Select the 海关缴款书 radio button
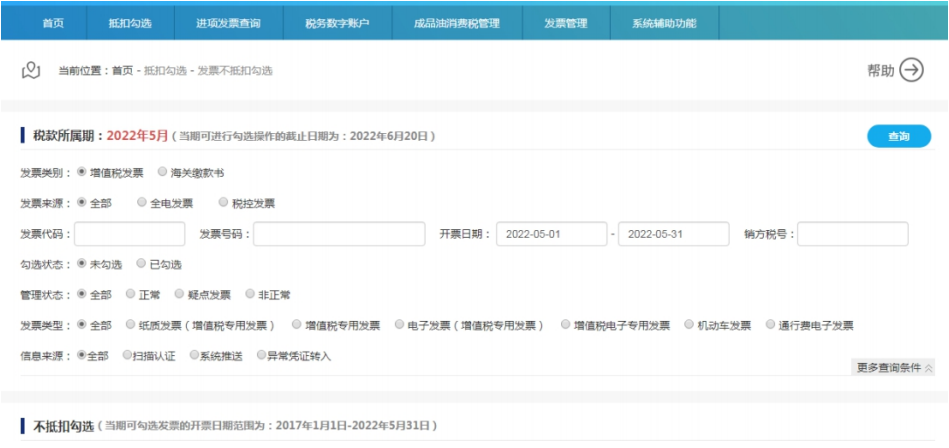 coord(162,172)
